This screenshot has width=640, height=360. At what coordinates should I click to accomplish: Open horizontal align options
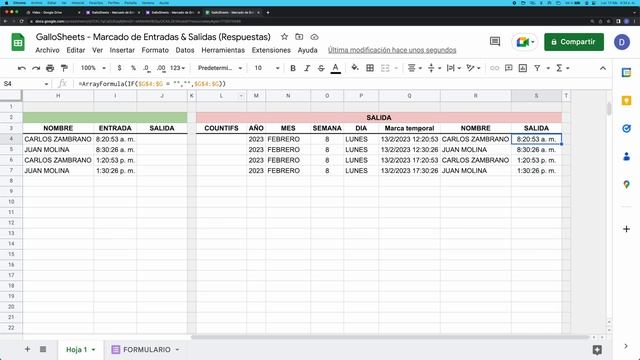click(x=414, y=68)
